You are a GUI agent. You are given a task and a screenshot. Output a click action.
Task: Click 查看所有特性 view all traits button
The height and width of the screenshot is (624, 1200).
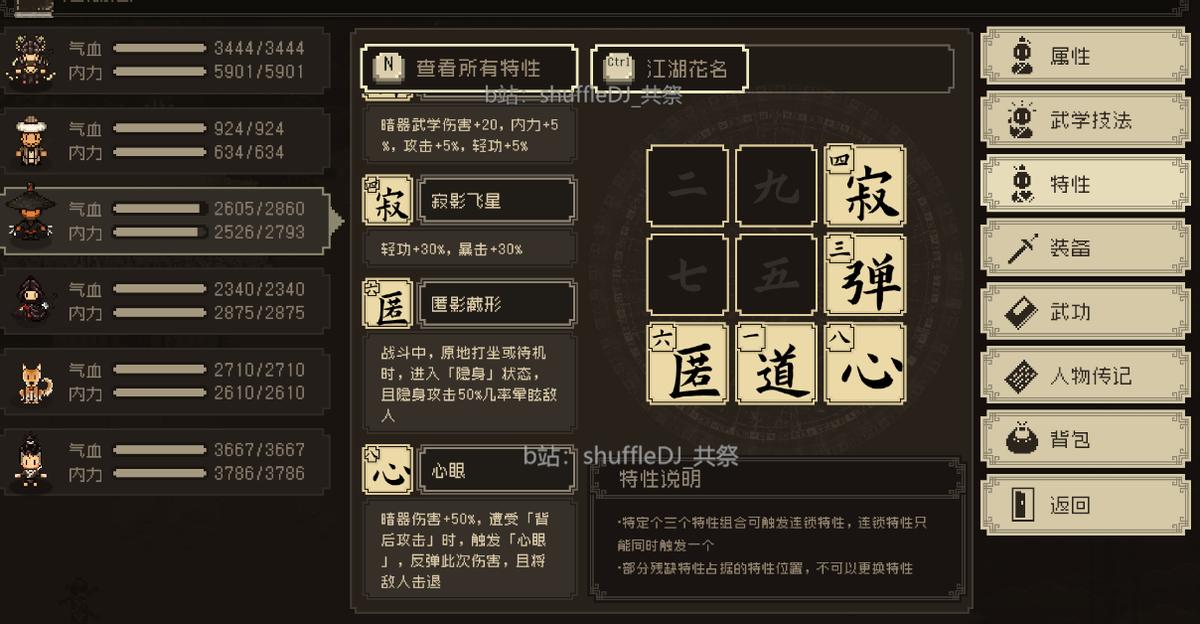click(x=469, y=68)
